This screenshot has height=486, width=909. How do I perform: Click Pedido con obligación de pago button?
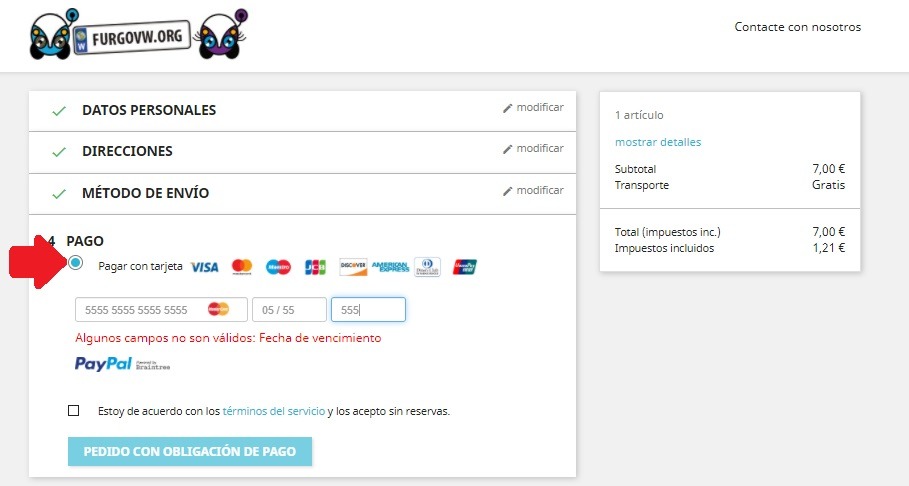click(x=190, y=451)
